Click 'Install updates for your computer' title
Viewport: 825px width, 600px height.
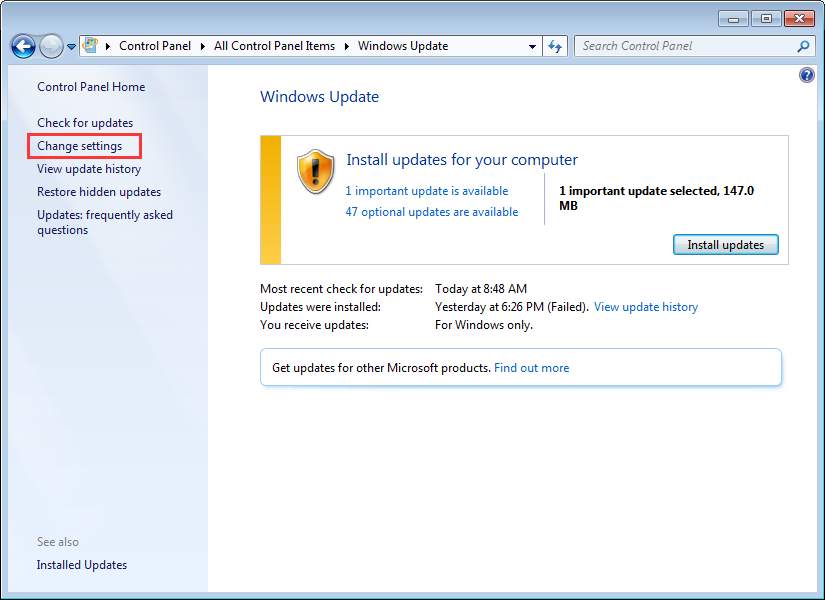pos(462,159)
